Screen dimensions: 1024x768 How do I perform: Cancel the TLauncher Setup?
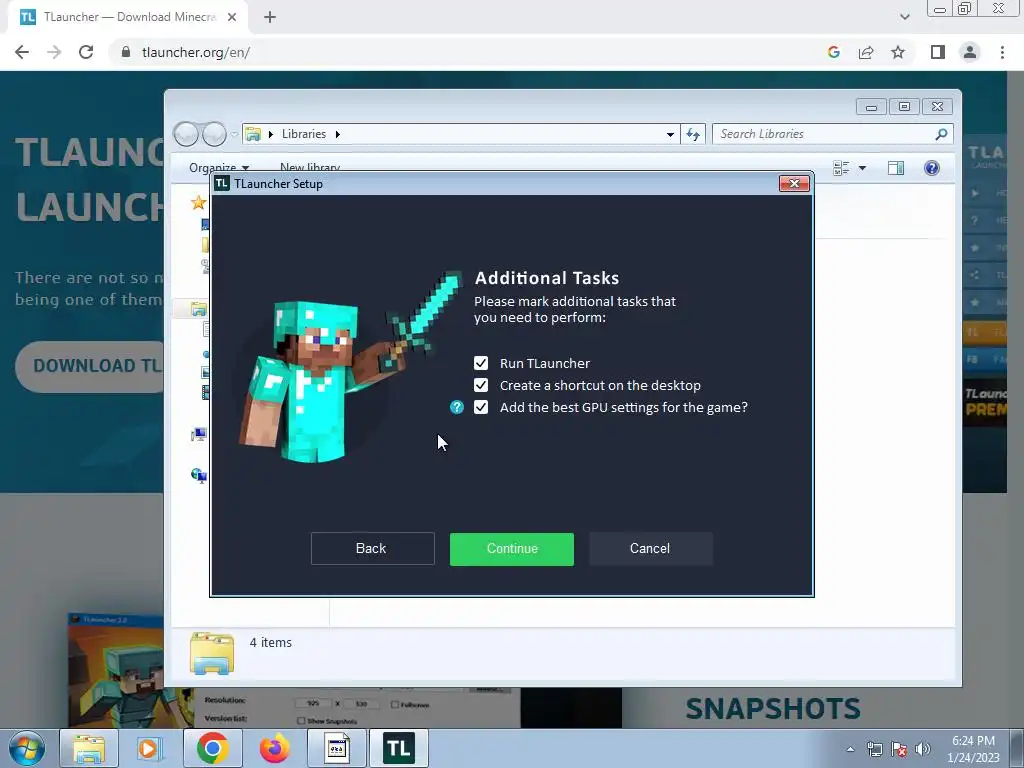650,549
